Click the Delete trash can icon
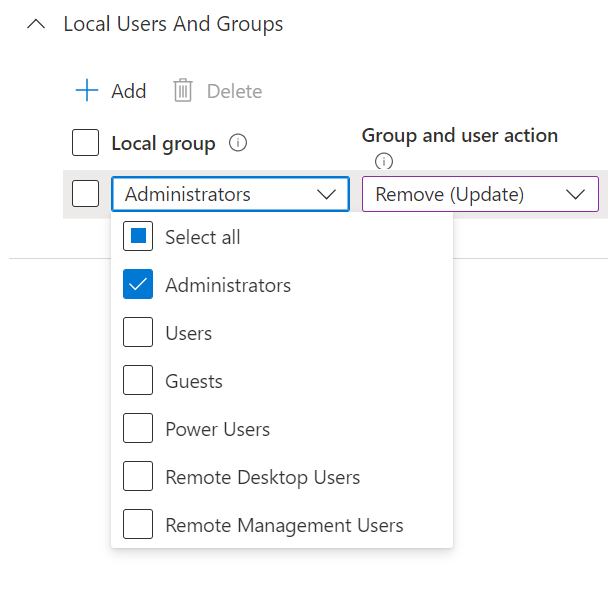The height and width of the screenshot is (598, 608). [183, 91]
